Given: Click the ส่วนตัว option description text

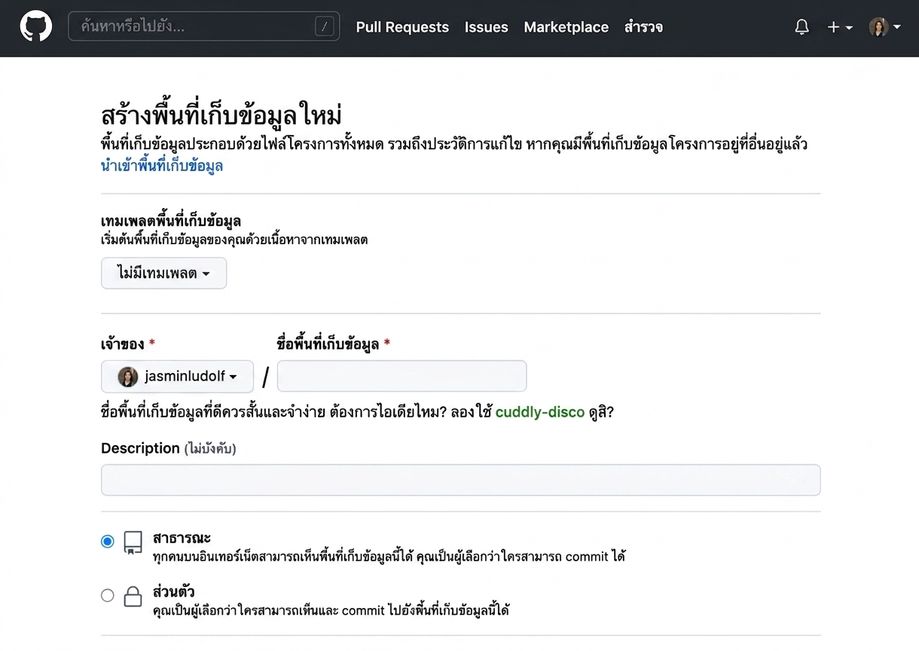Looking at the screenshot, I should 331,610.
